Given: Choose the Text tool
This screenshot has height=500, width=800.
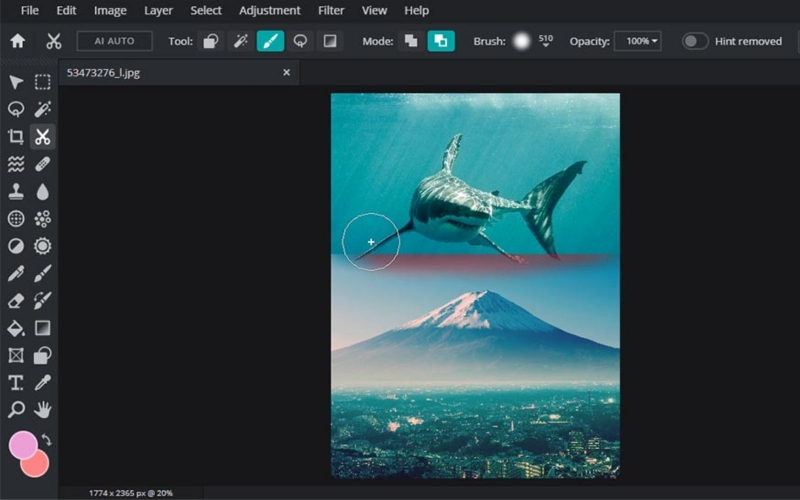Looking at the screenshot, I should coord(16,383).
